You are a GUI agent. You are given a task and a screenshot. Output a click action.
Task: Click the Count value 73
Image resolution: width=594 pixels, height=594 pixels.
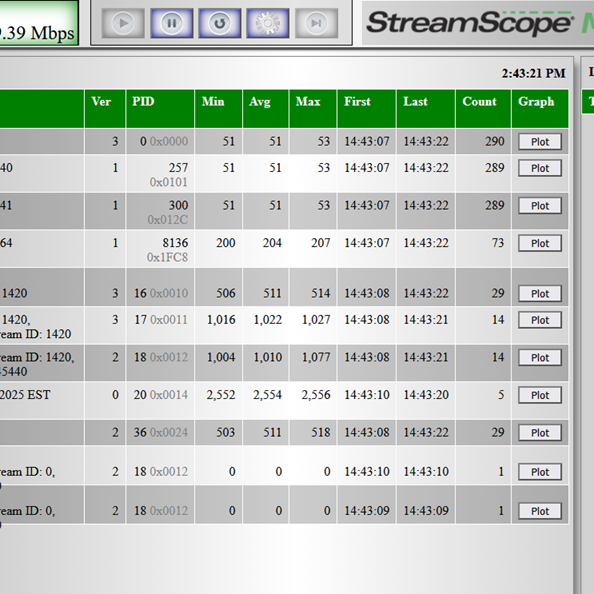tap(497, 243)
